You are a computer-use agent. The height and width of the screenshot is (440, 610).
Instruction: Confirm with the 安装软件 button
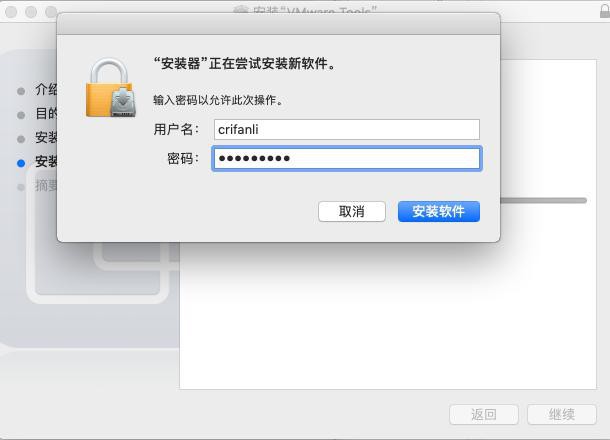tap(439, 211)
